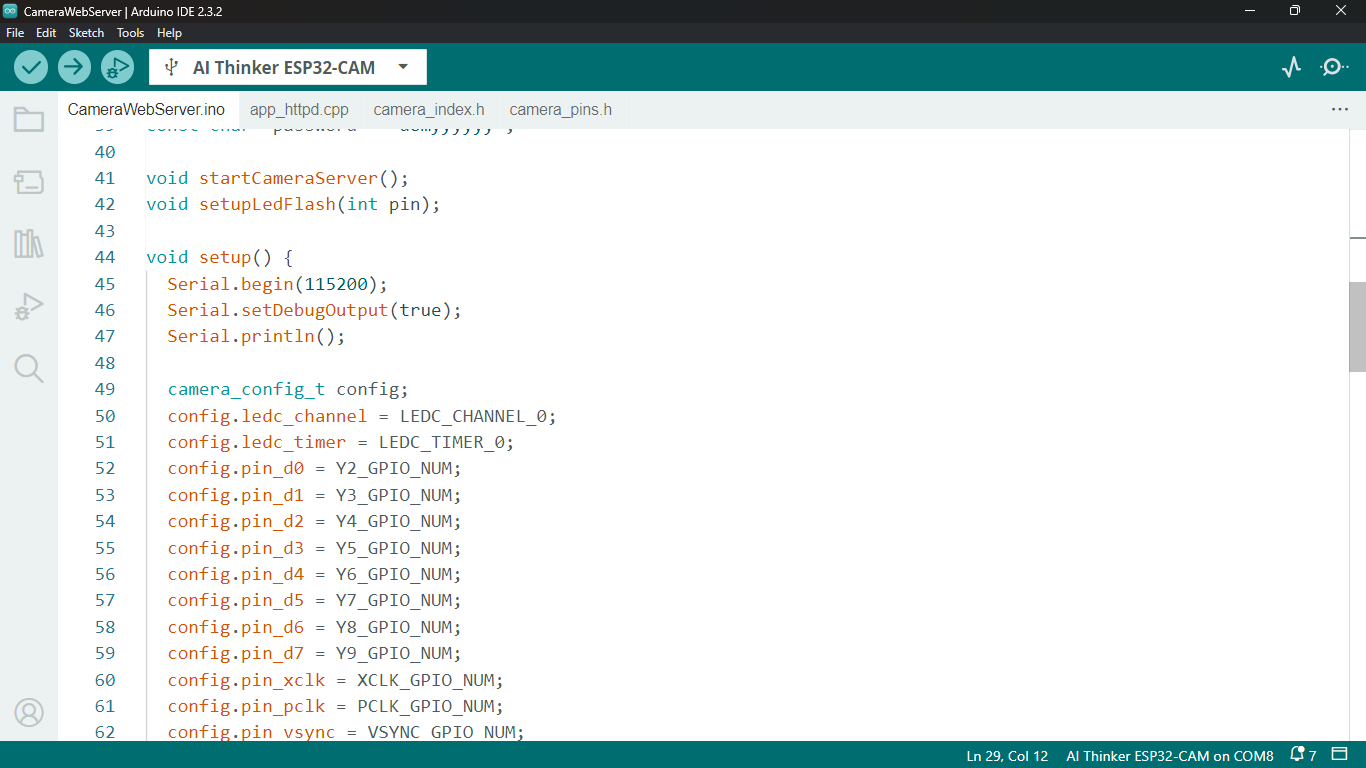Click on Serial.println() line

(256, 336)
